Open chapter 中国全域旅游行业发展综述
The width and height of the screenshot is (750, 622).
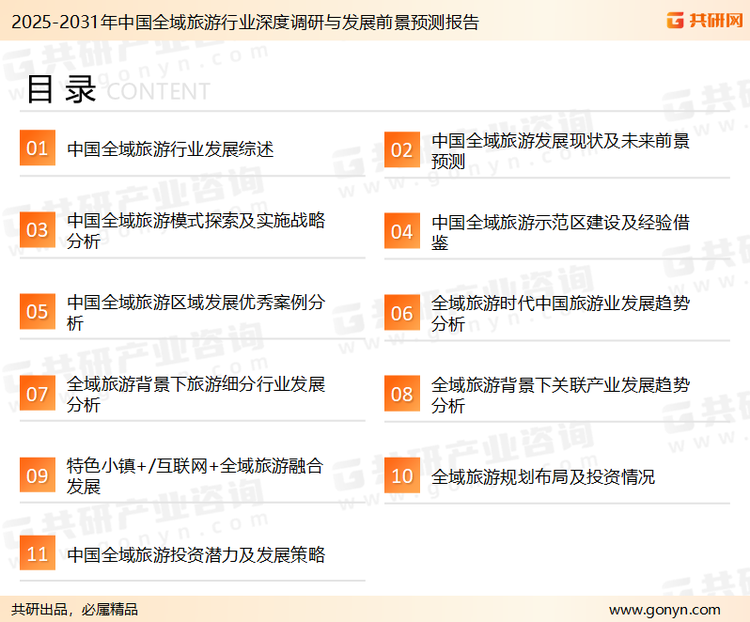click(x=170, y=150)
